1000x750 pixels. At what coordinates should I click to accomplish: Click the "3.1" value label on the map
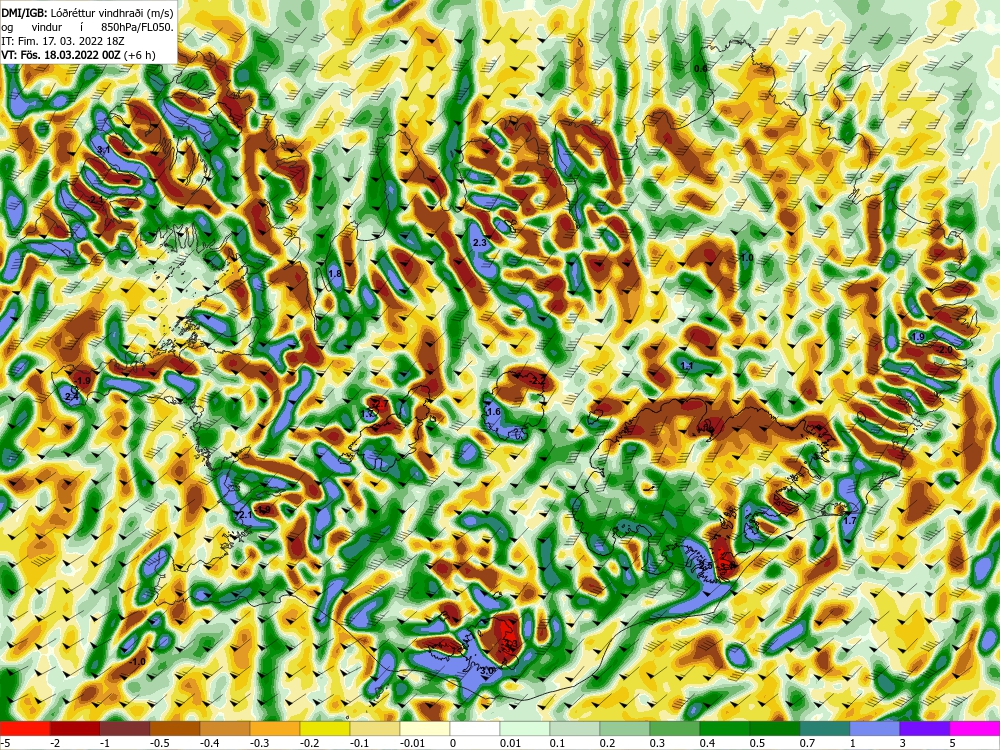point(103,150)
